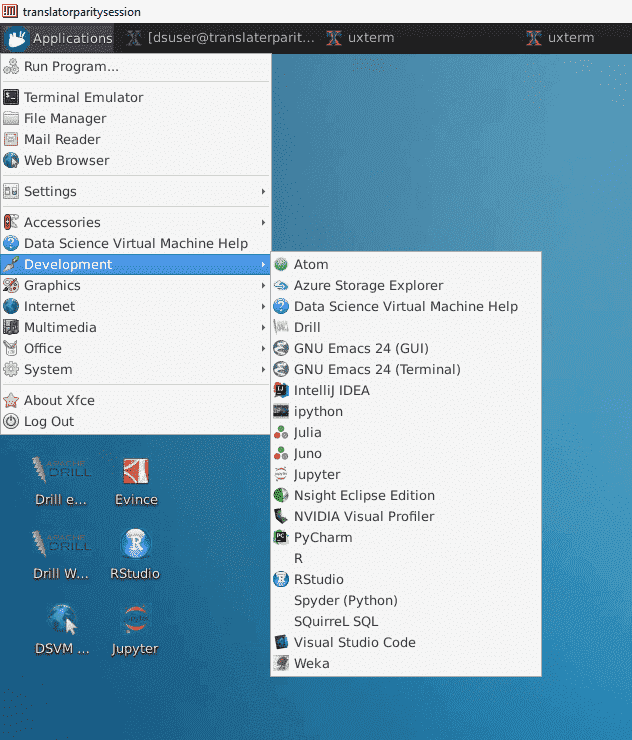This screenshot has height=740, width=632.
Task: Click the Drill icon in Development submenu
Action: click(x=281, y=327)
